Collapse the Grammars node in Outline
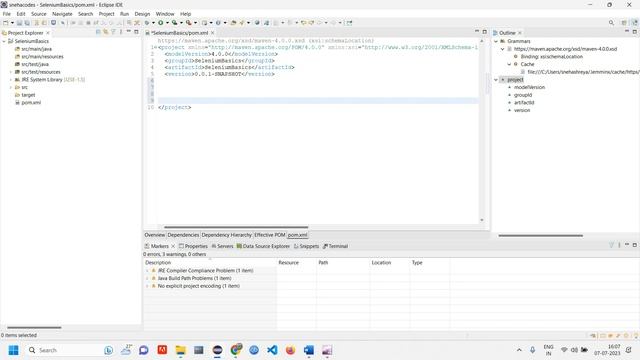Screen dimensions: 640x360 click(496, 41)
